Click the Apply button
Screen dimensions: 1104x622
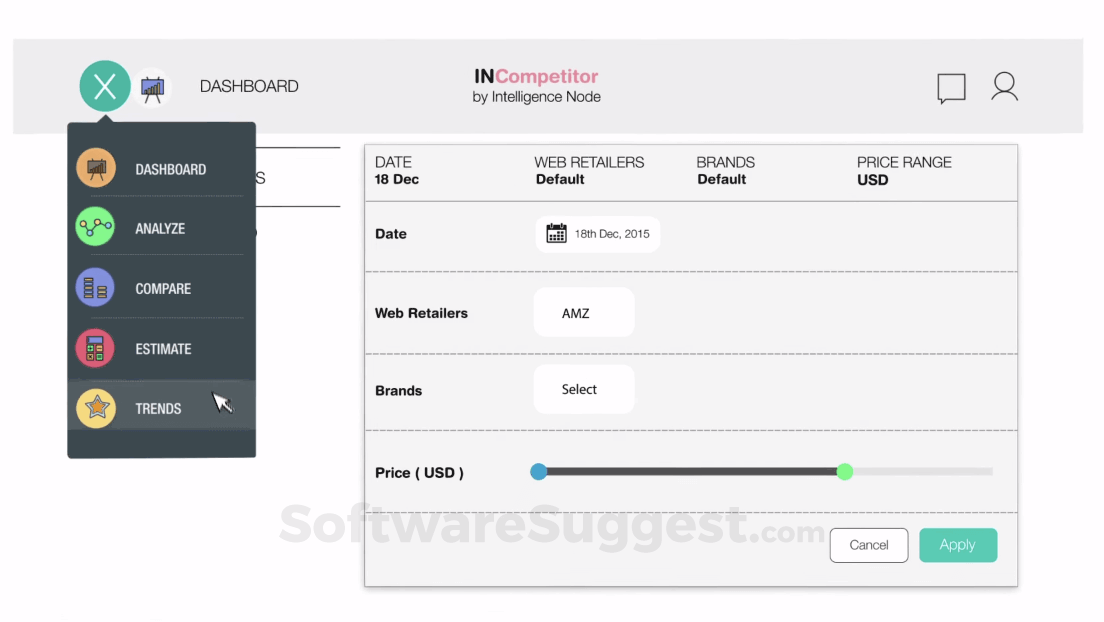958,545
